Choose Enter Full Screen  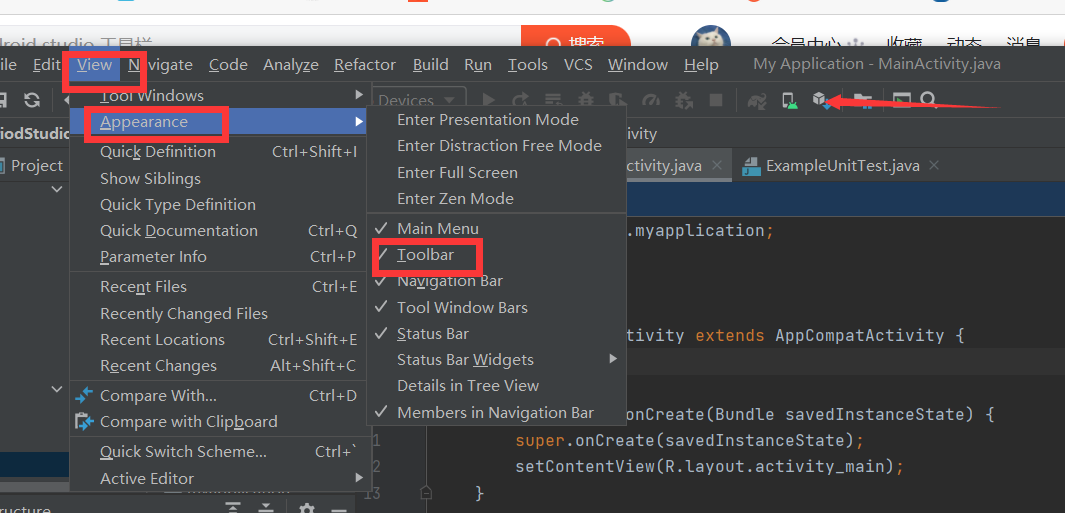(497, 173)
